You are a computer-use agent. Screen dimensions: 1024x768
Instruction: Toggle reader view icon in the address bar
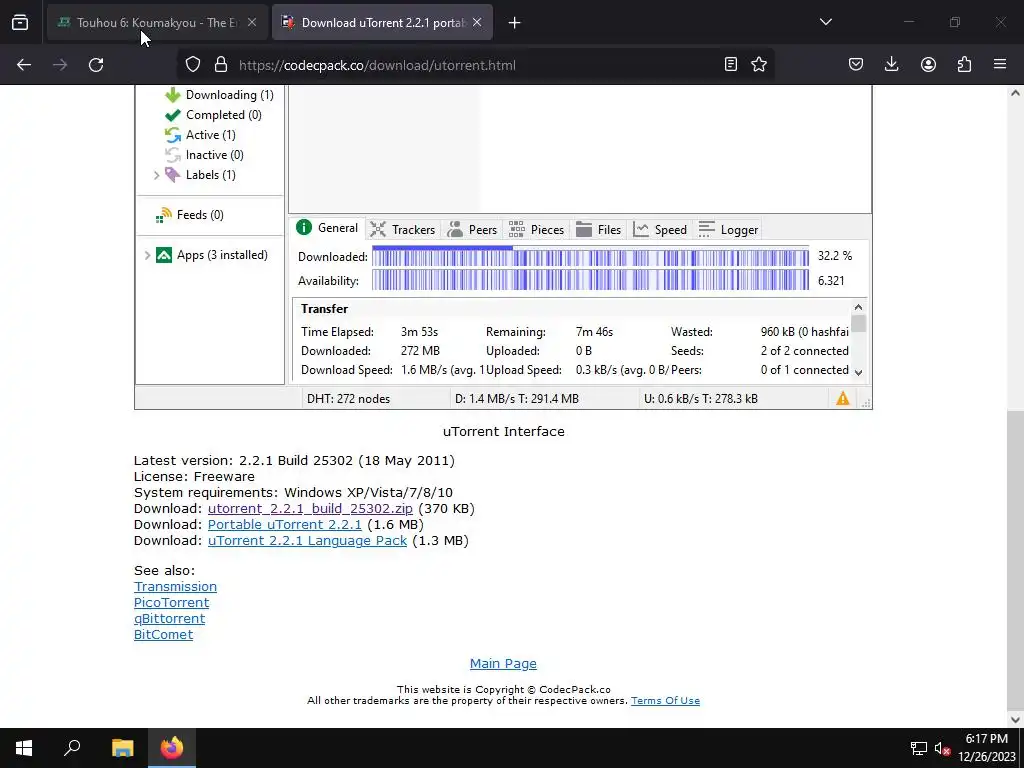[x=731, y=65]
